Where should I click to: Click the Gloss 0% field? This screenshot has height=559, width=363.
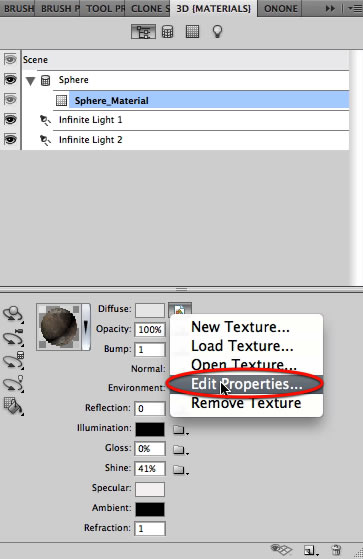point(150,448)
